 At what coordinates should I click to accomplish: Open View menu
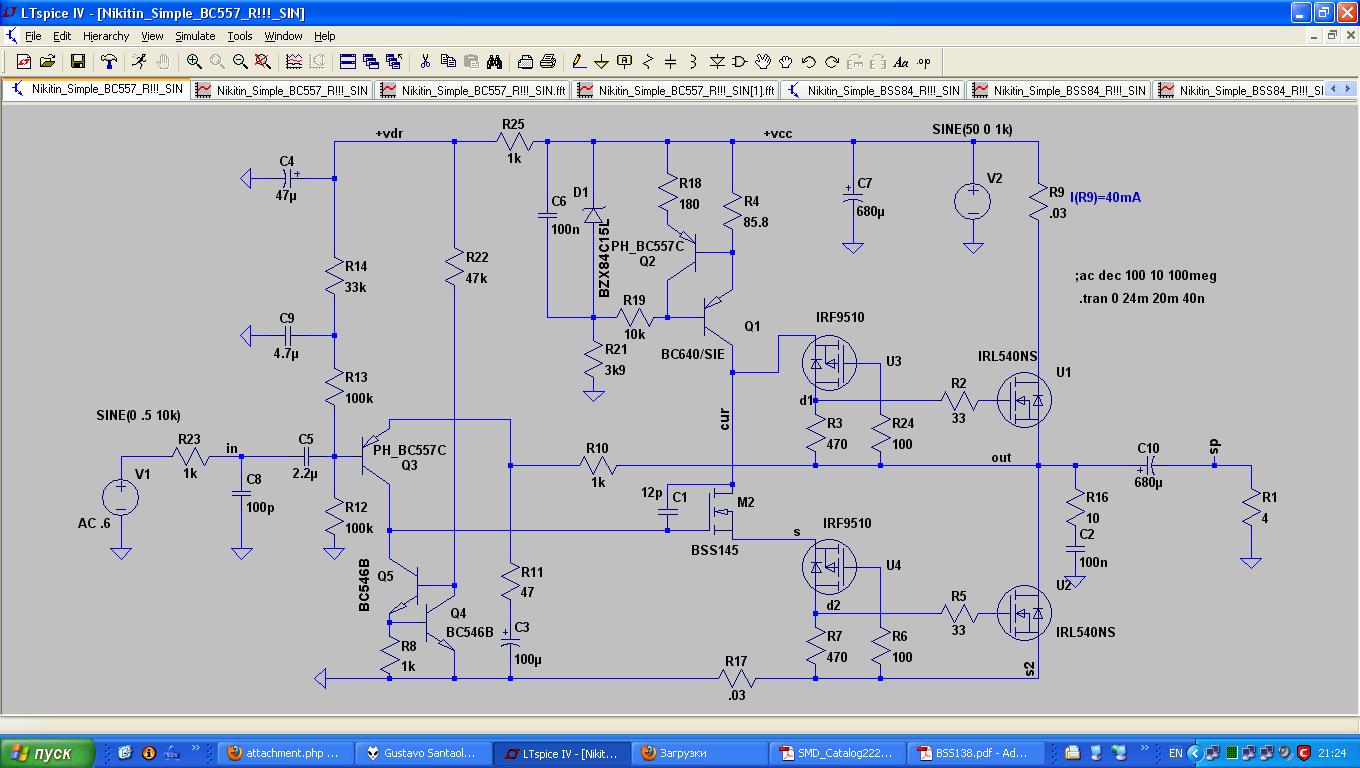click(x=152, y=36)
